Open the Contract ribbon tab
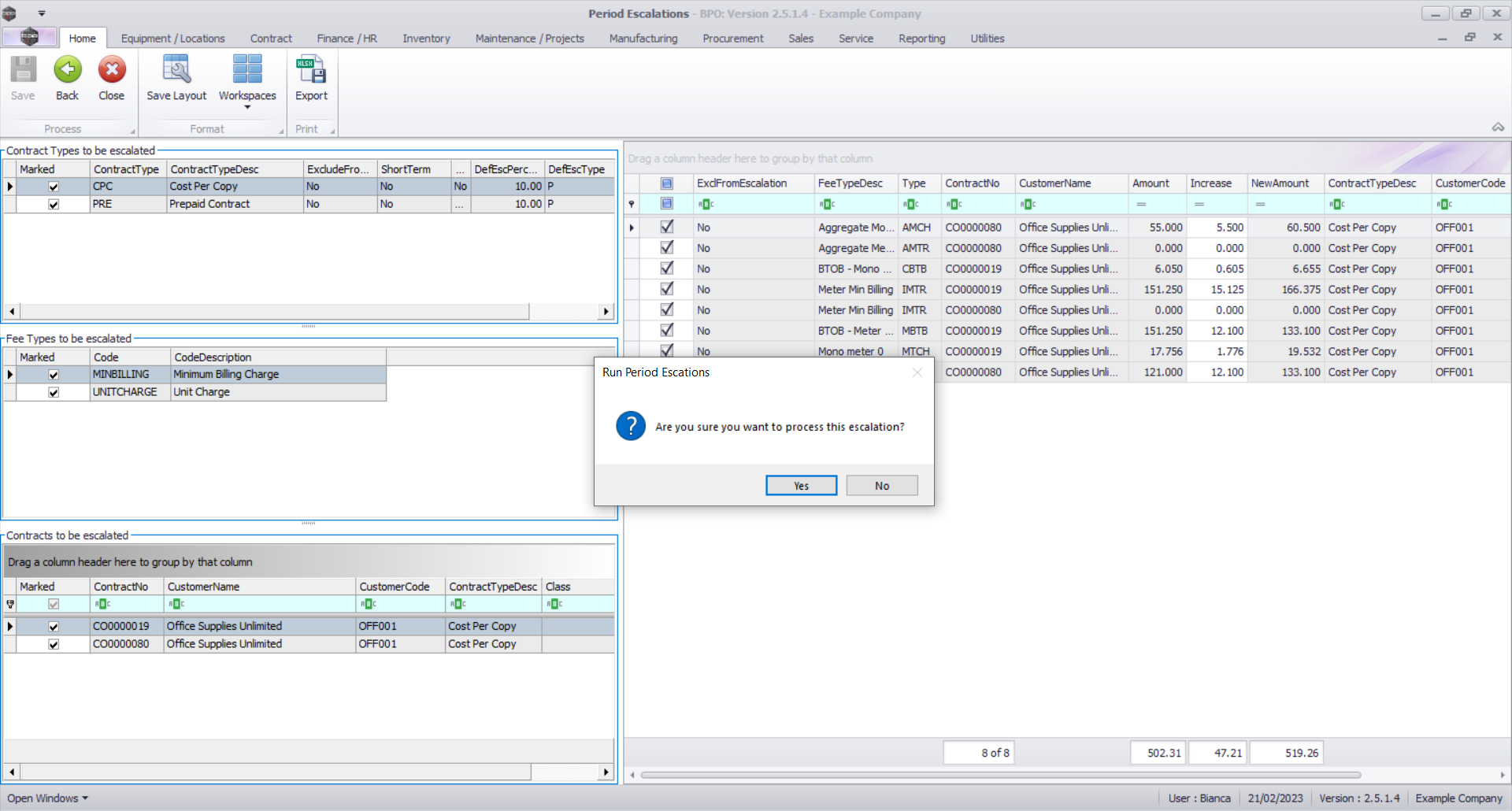The image size is (1512, 811). 271,39
